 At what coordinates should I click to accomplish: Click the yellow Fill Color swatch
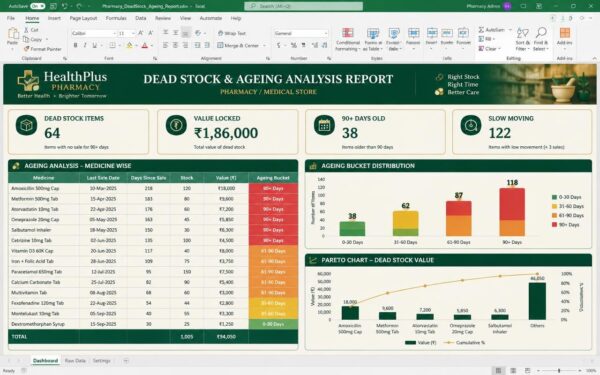[x=129, y=46]
